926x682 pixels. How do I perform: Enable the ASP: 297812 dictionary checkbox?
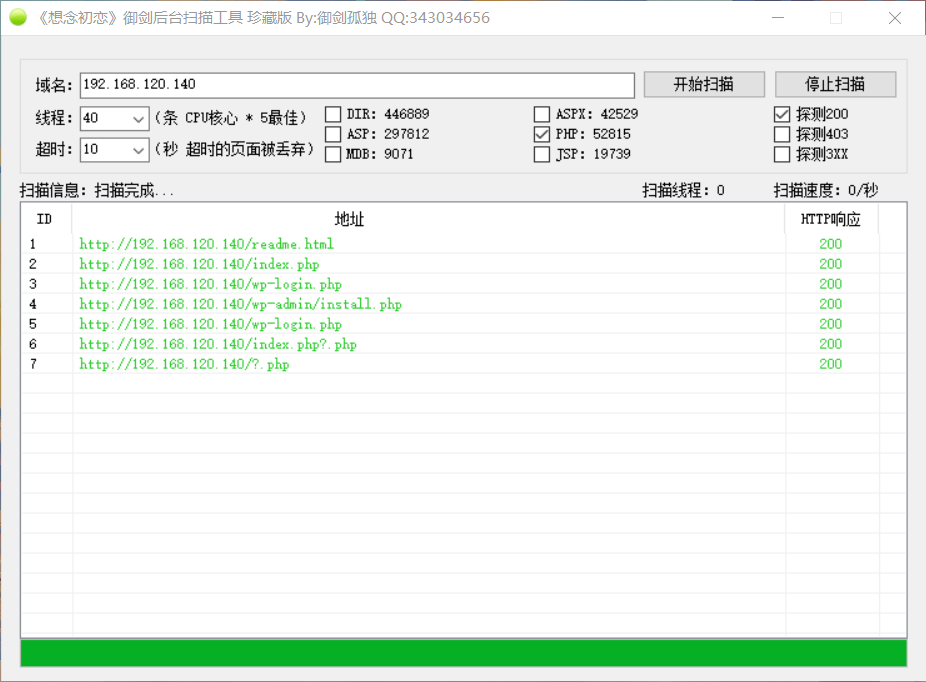pos(333,134)
